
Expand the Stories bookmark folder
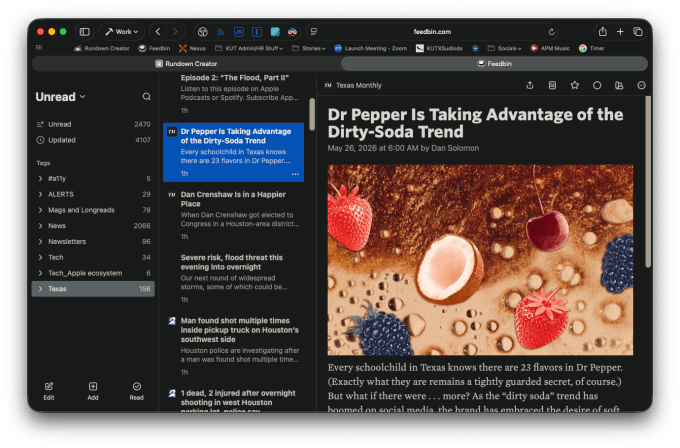308,48
